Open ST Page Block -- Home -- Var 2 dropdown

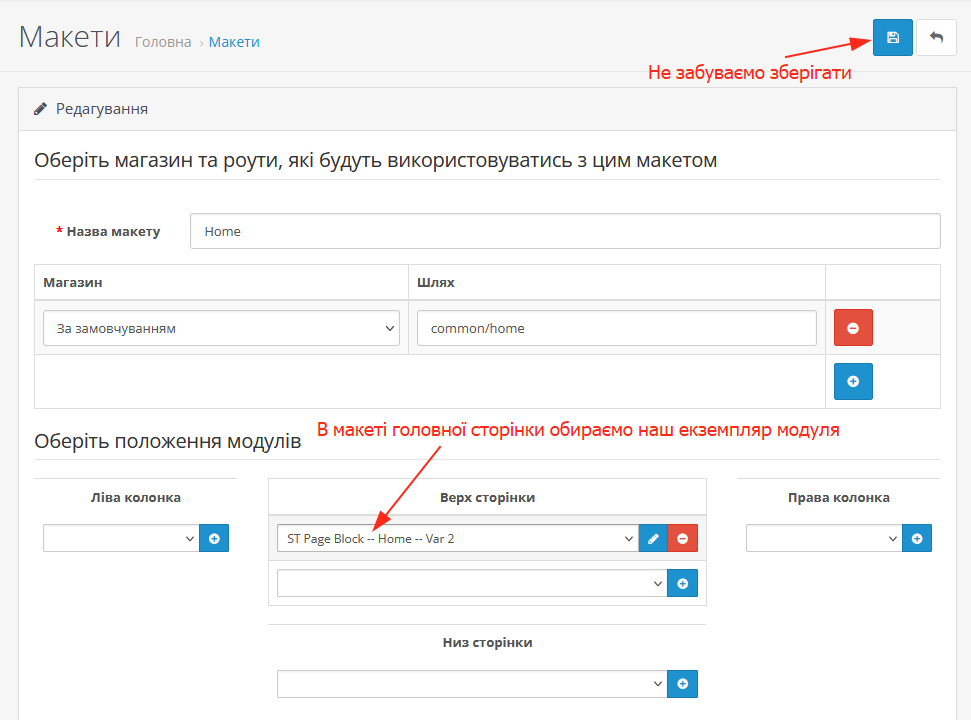click(x=458, y=539)
